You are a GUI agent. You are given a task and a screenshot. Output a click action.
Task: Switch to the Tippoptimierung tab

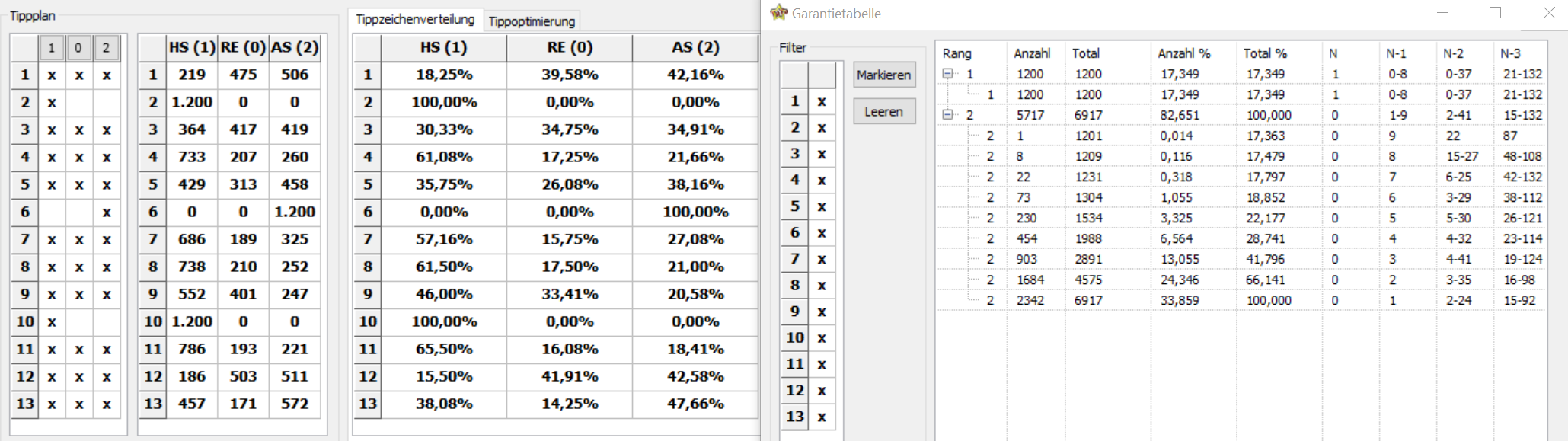pyautogui.click(x=532, y=21)
